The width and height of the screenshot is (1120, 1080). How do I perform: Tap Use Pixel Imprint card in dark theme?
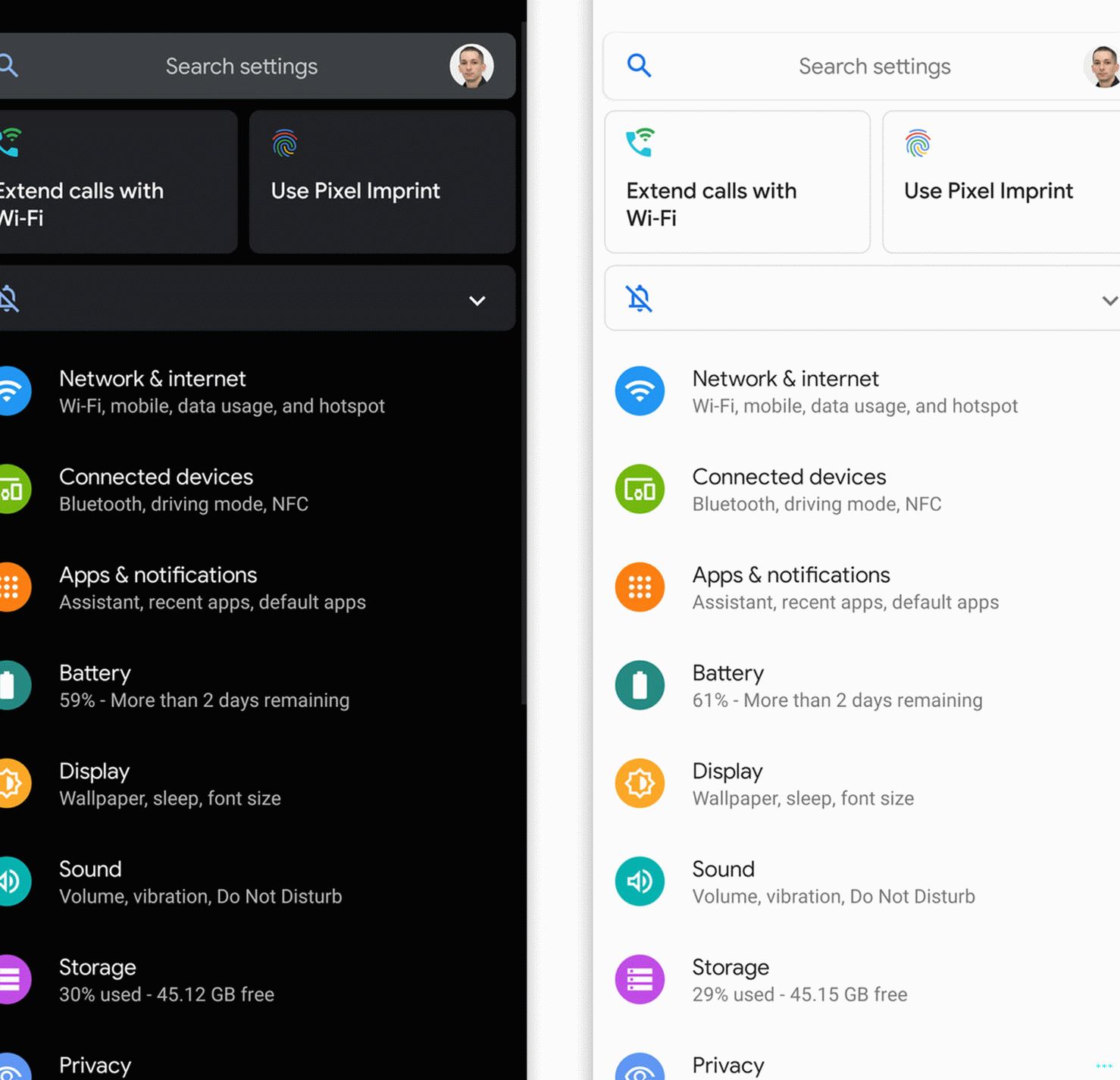pyautogui.click(x=382, y=183)
